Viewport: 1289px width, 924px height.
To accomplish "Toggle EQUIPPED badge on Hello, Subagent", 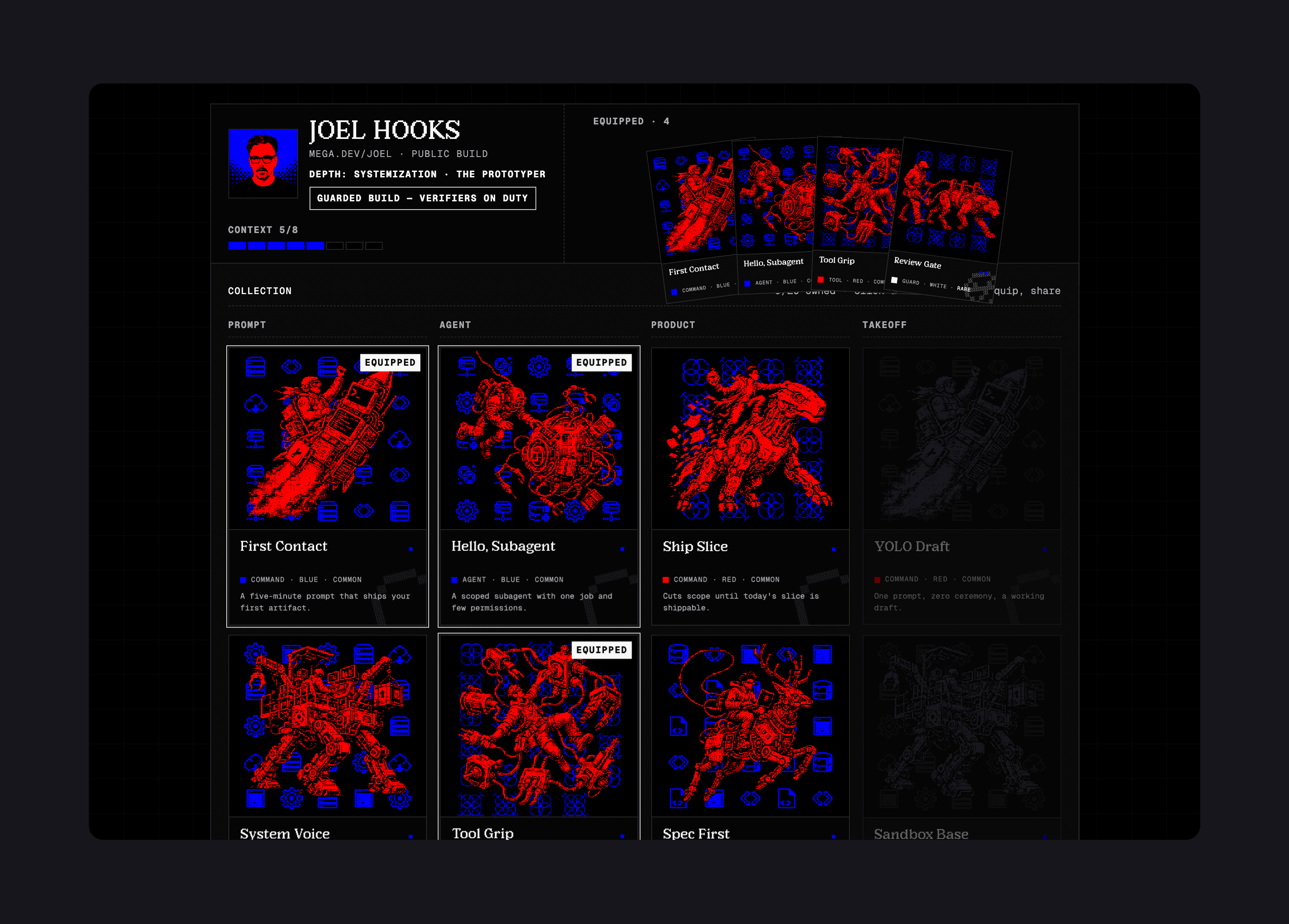I will tap(602, 362).
